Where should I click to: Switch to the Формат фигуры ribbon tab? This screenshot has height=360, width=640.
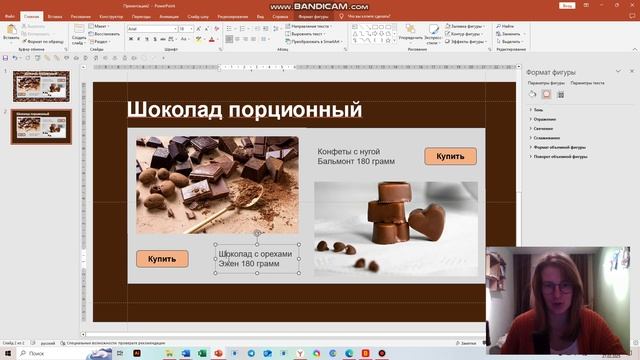(x=313, y=17)
